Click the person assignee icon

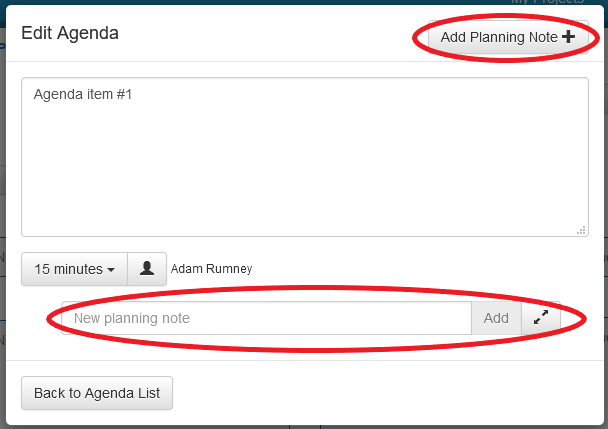(147, 269)
